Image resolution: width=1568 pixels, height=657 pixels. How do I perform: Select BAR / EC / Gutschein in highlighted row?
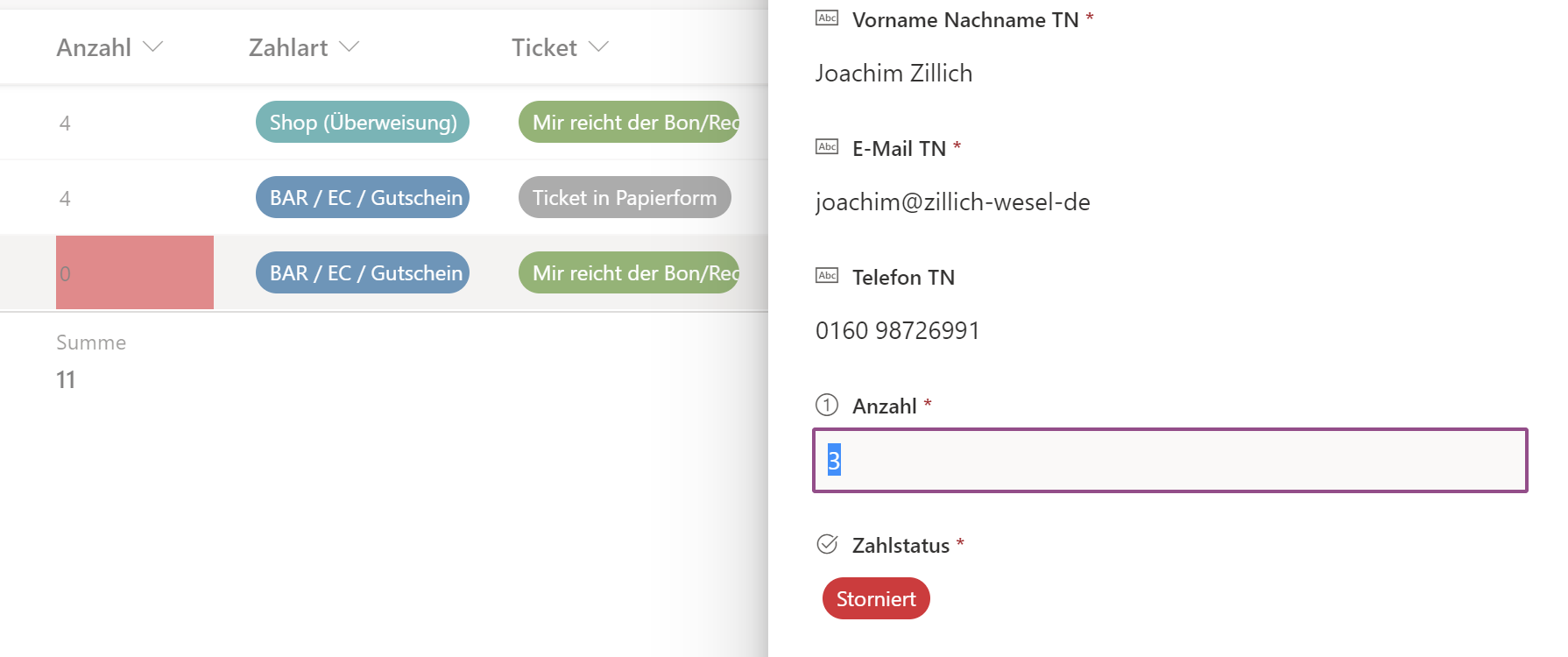click(363, 273)
